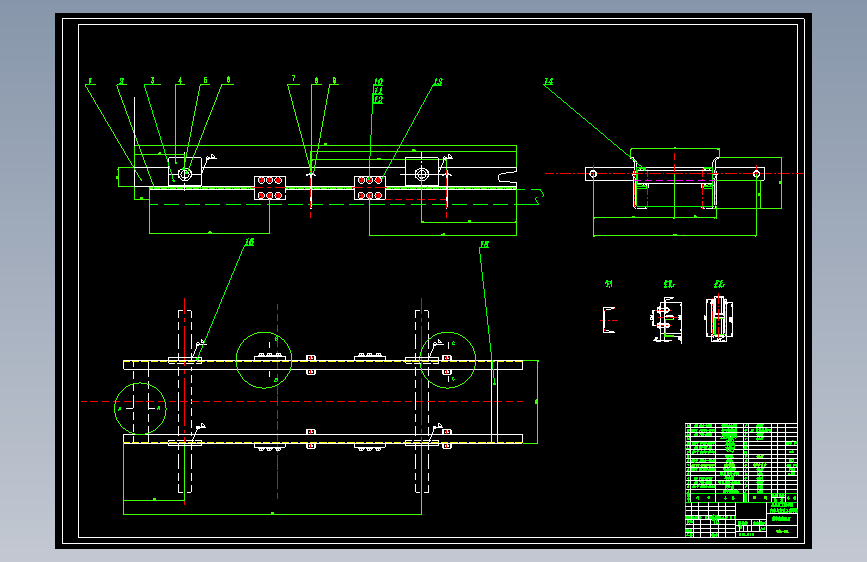Click the detail circle marked C
The image size is (867, 562).
[x=448, y=360]
